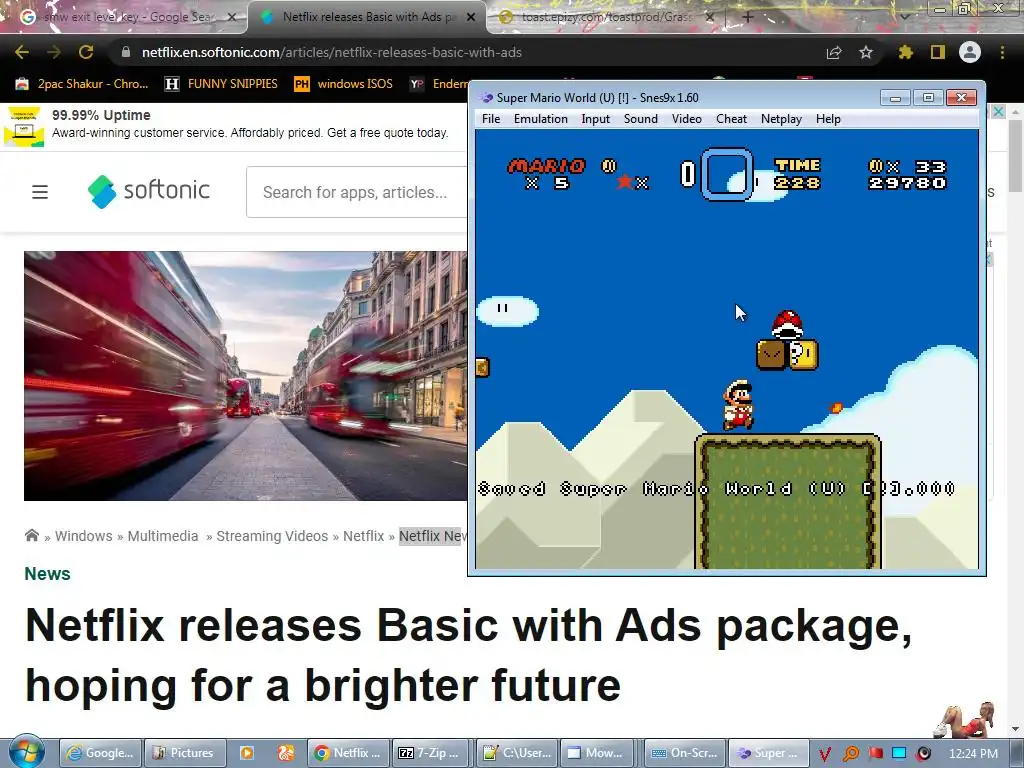Open the Windows Start button

click(27, 751)
